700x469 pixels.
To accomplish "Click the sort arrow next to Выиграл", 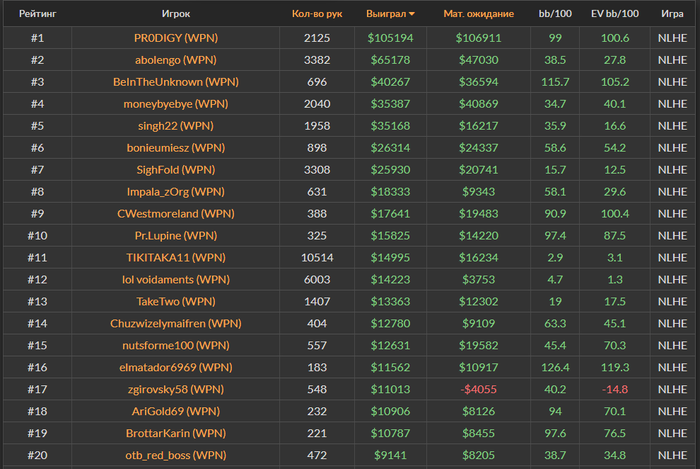I will coord(412,15).
